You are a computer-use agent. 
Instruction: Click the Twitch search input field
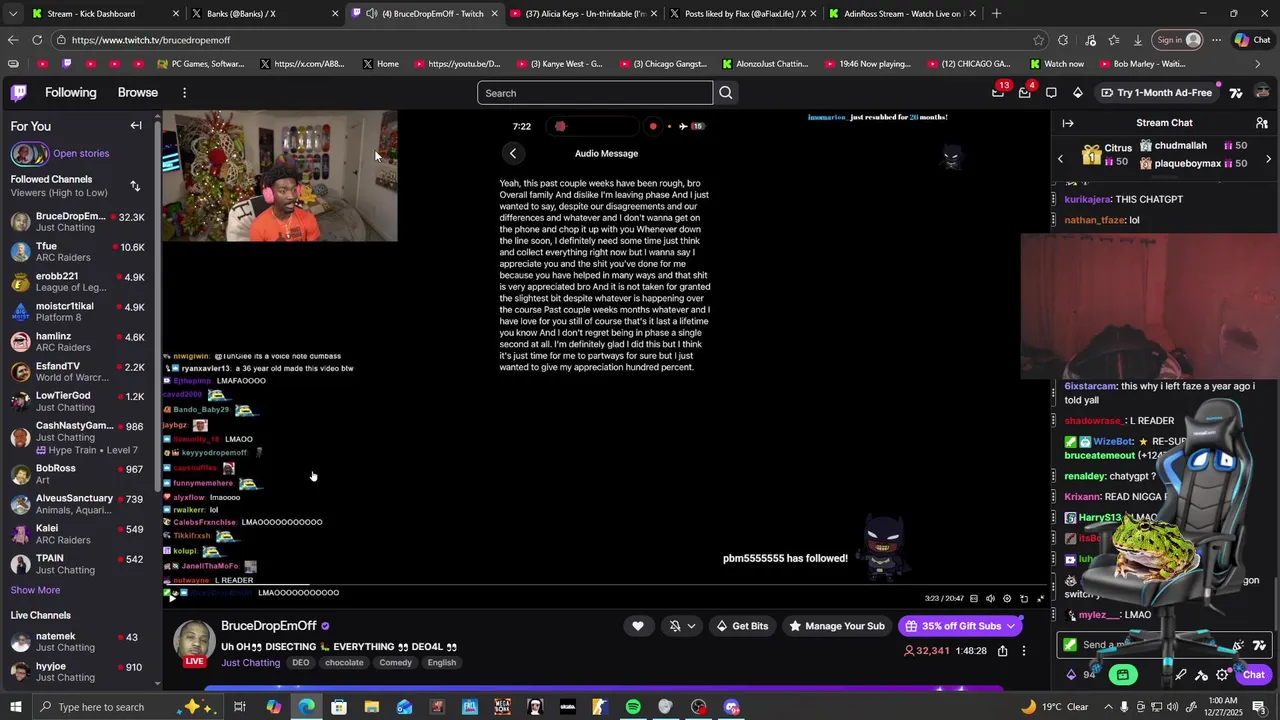coord(595,93)
